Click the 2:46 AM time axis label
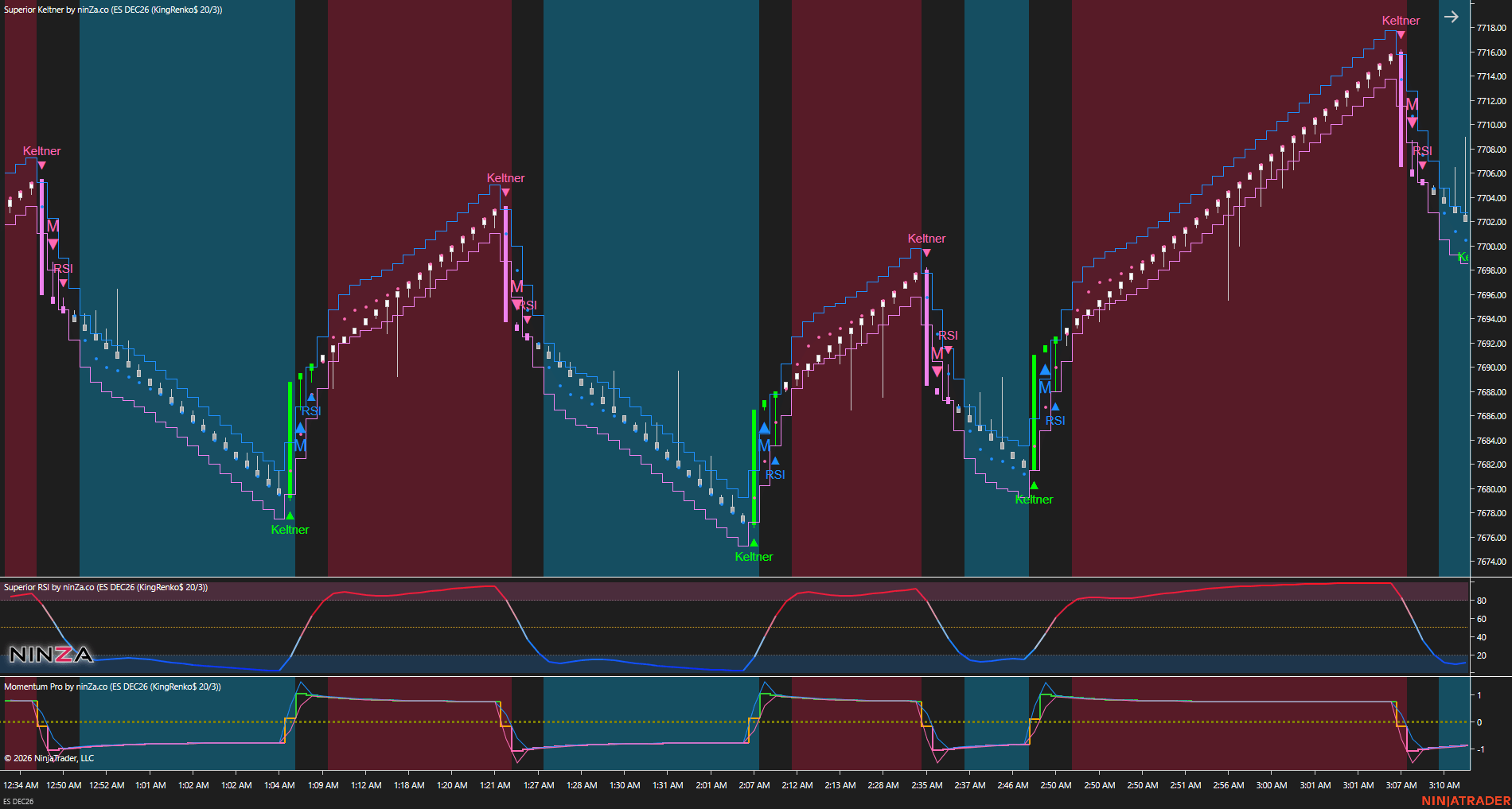Screen dimensions: 1512x809 tap(1013, 785)
